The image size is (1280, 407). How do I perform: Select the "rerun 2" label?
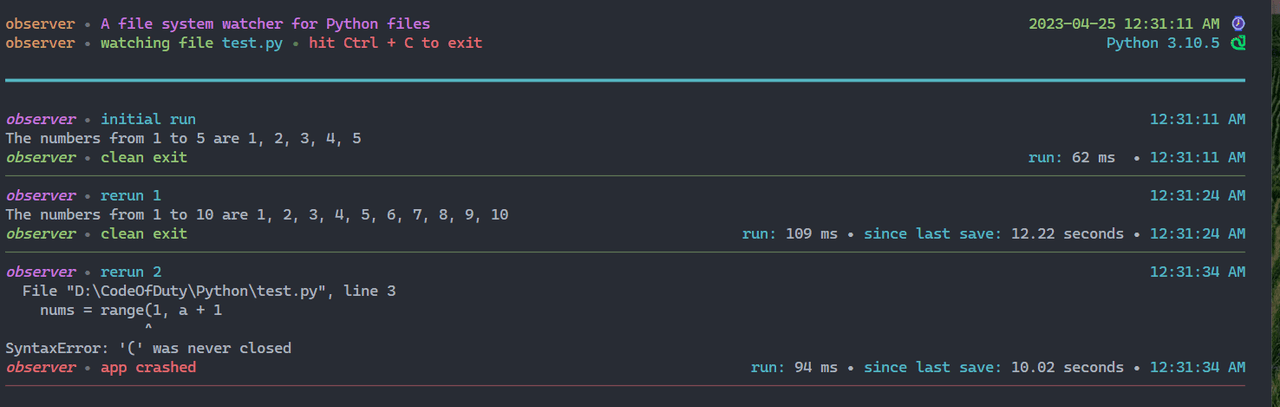[x=131, y=272]
